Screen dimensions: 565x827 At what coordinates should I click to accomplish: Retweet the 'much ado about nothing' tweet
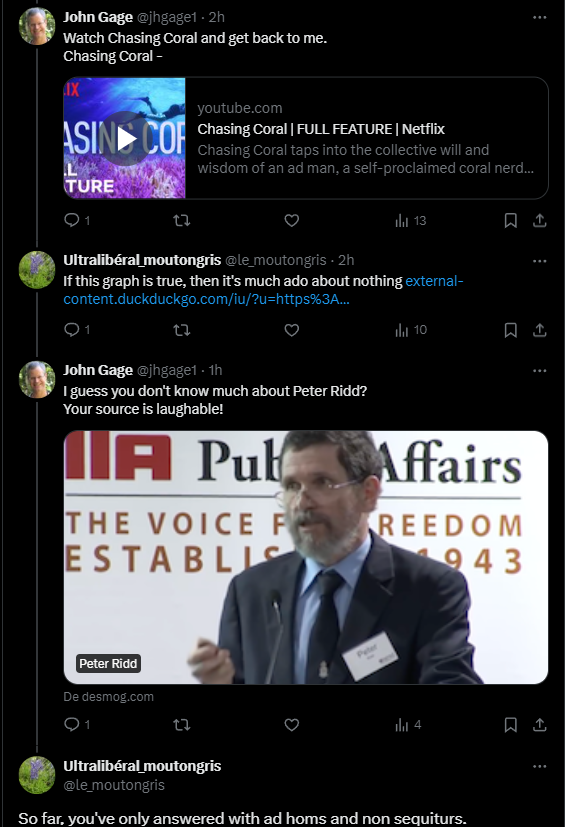(181, 330)
